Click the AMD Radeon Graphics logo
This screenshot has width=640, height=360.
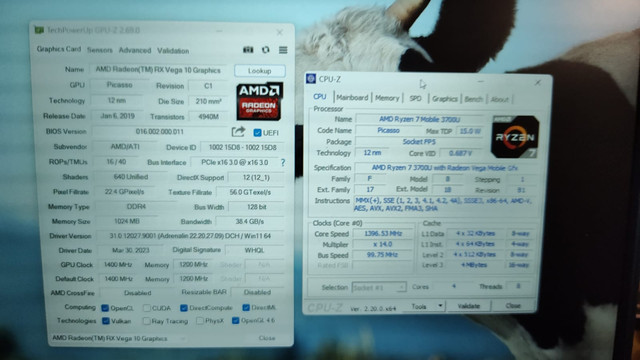coord(259,102)
